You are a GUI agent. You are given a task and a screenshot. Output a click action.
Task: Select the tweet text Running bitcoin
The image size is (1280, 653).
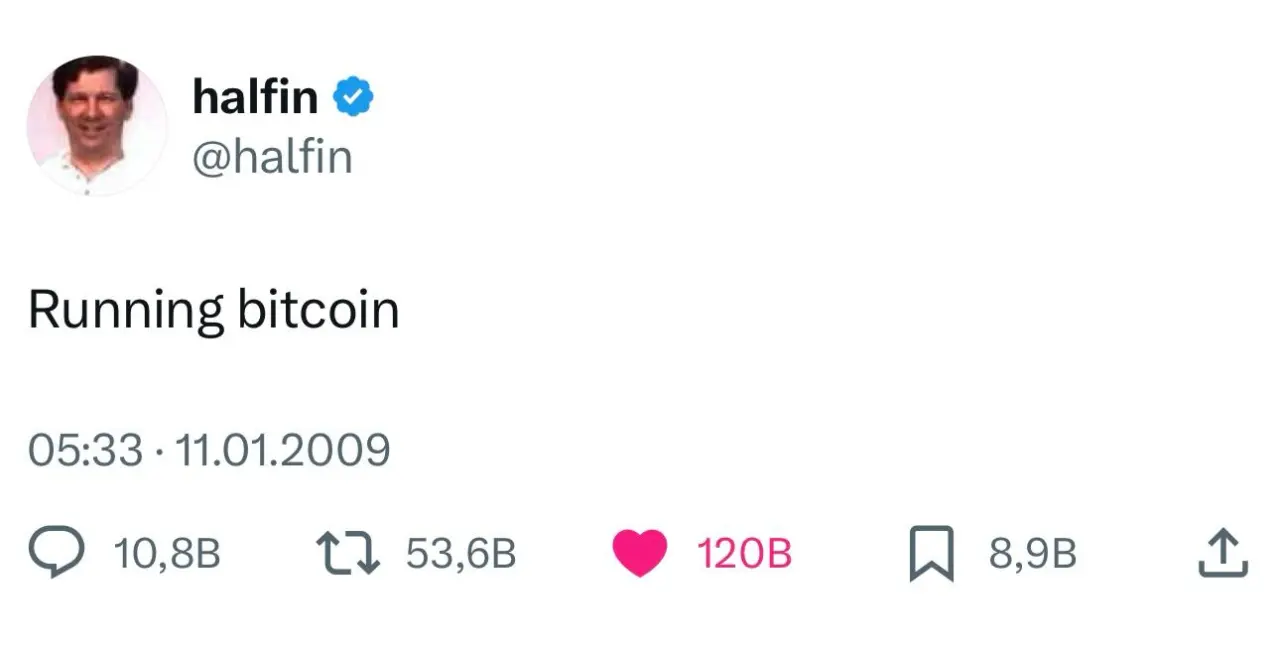click(x=215, y=309)
